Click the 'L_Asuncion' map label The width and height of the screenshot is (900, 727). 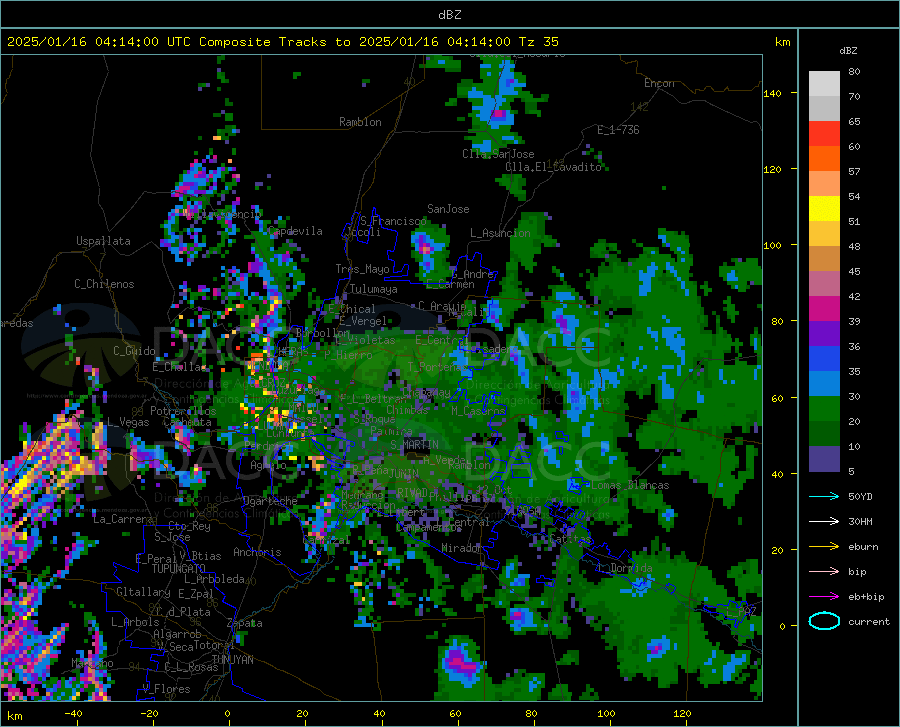(x=500, y=233)
